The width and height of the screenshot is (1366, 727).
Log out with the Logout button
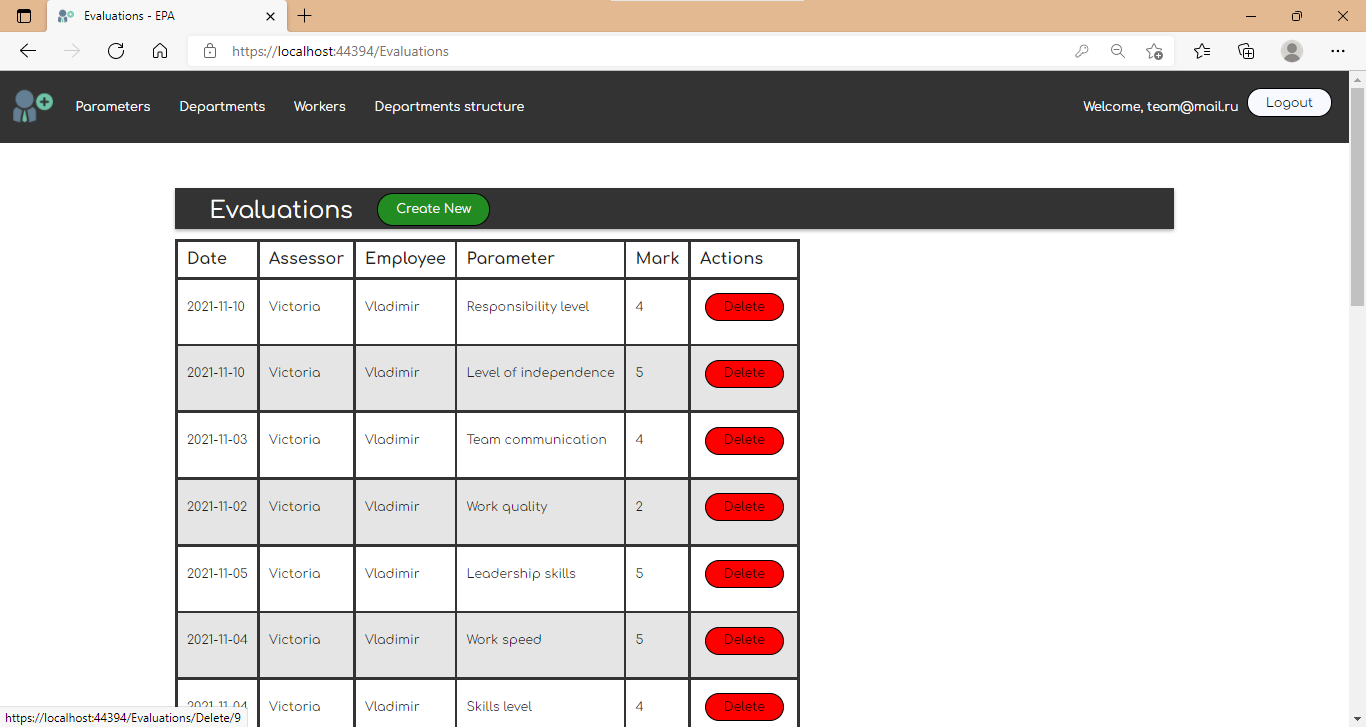(x=1289, y=103)
